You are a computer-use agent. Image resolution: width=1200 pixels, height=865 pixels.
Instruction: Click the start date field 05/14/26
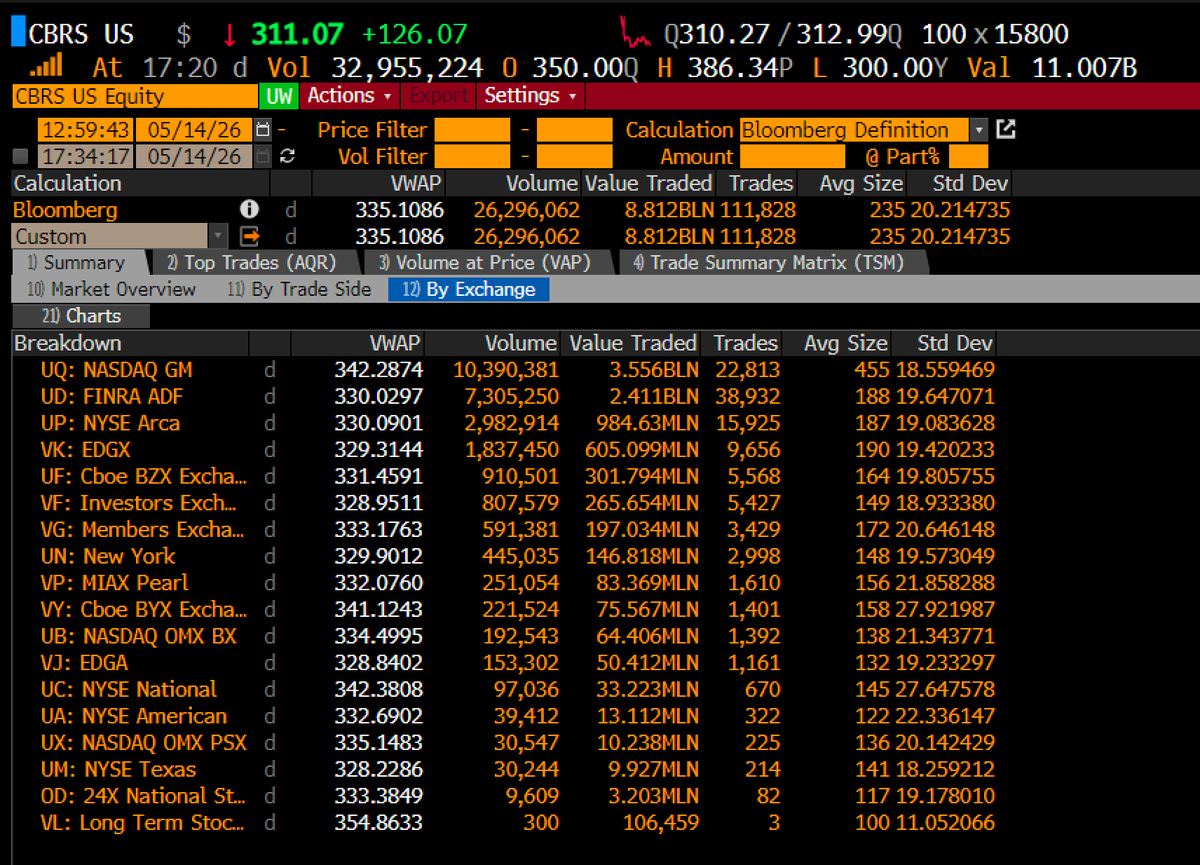coord(196,130)
